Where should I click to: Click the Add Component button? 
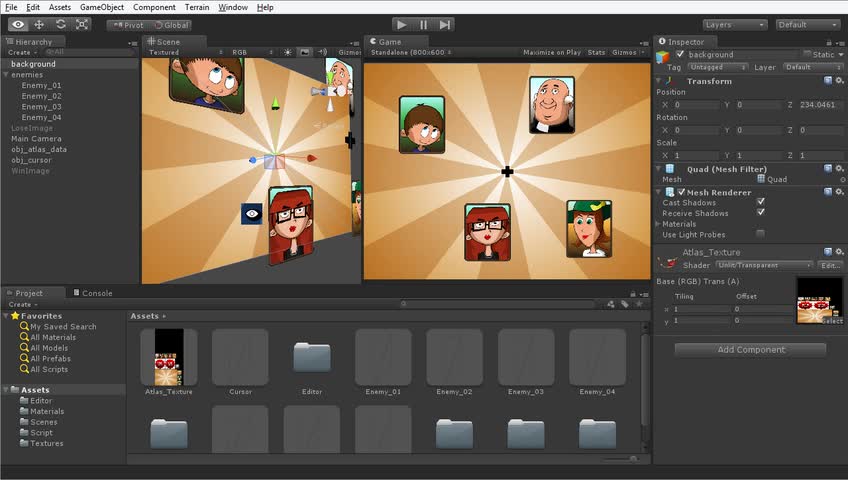[x=750, y=350]
